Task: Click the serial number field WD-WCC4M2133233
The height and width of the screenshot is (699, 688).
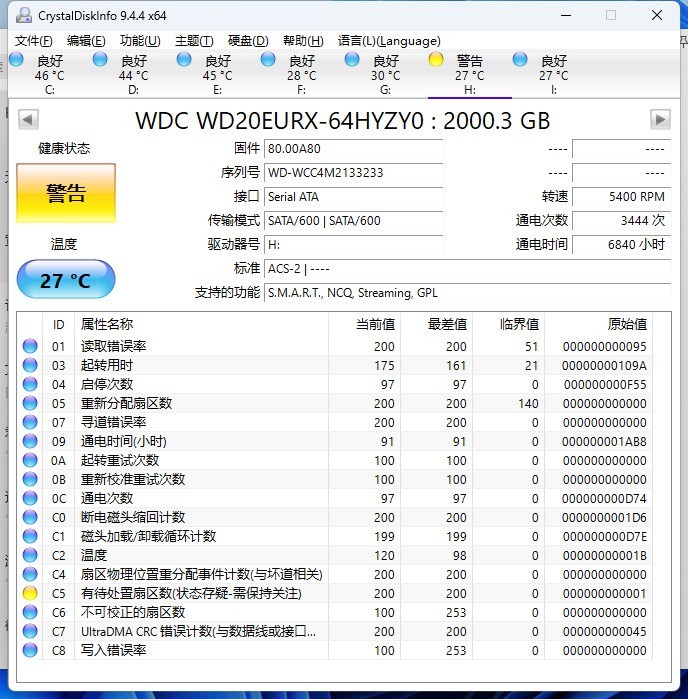Action: coord(354,173)
